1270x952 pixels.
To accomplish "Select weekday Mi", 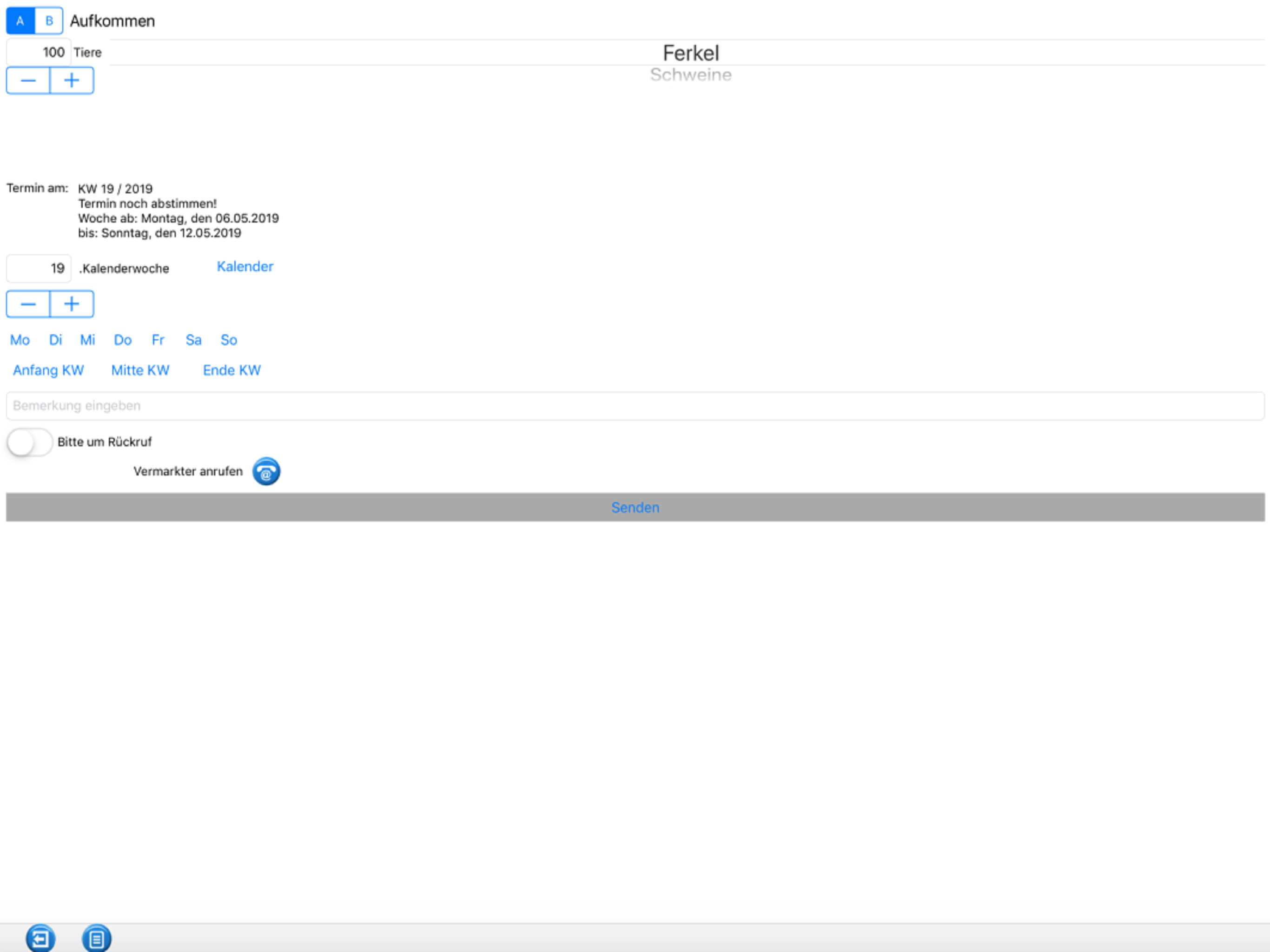I will 87,340.
